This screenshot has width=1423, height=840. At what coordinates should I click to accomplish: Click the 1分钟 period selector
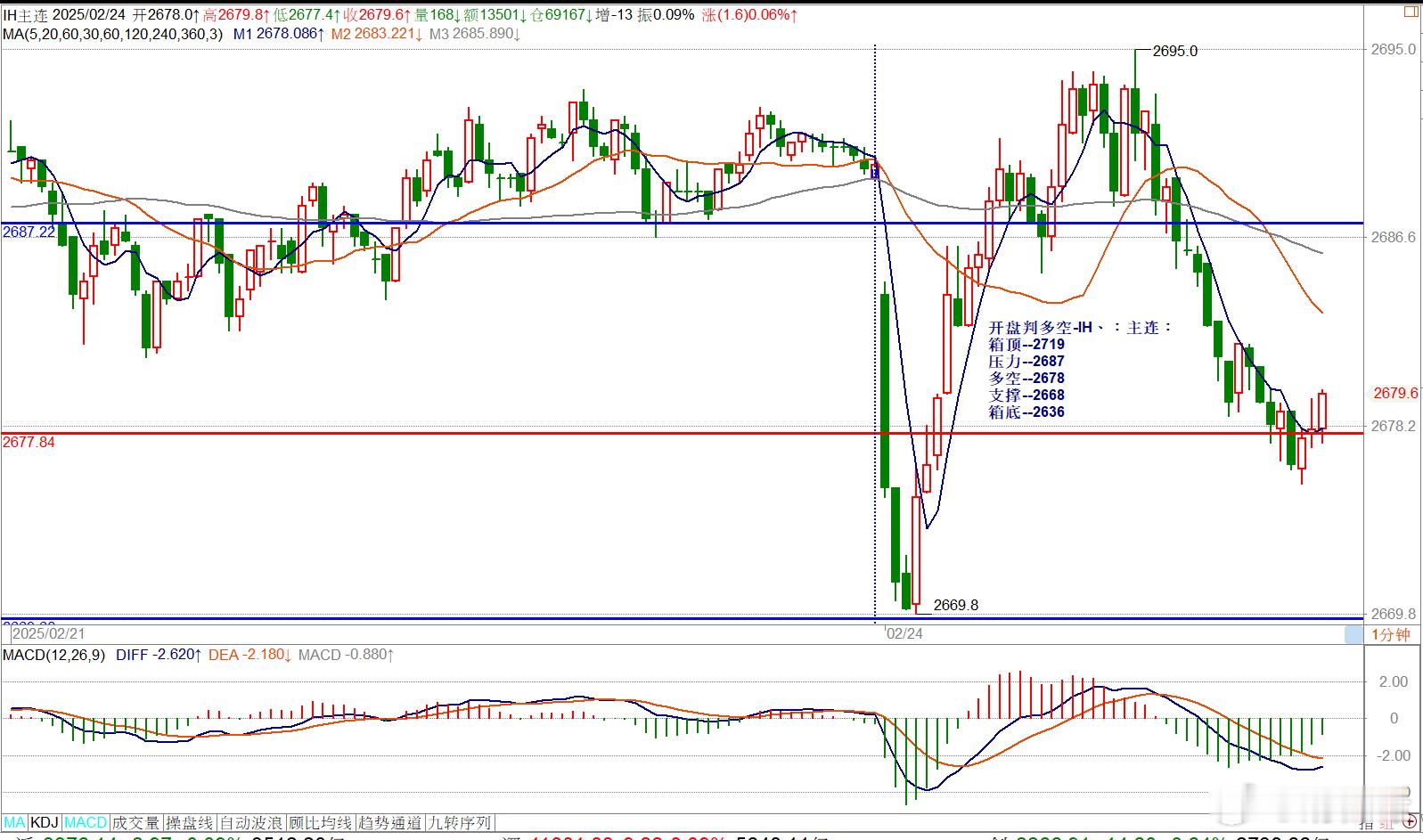pos(1391,635)
